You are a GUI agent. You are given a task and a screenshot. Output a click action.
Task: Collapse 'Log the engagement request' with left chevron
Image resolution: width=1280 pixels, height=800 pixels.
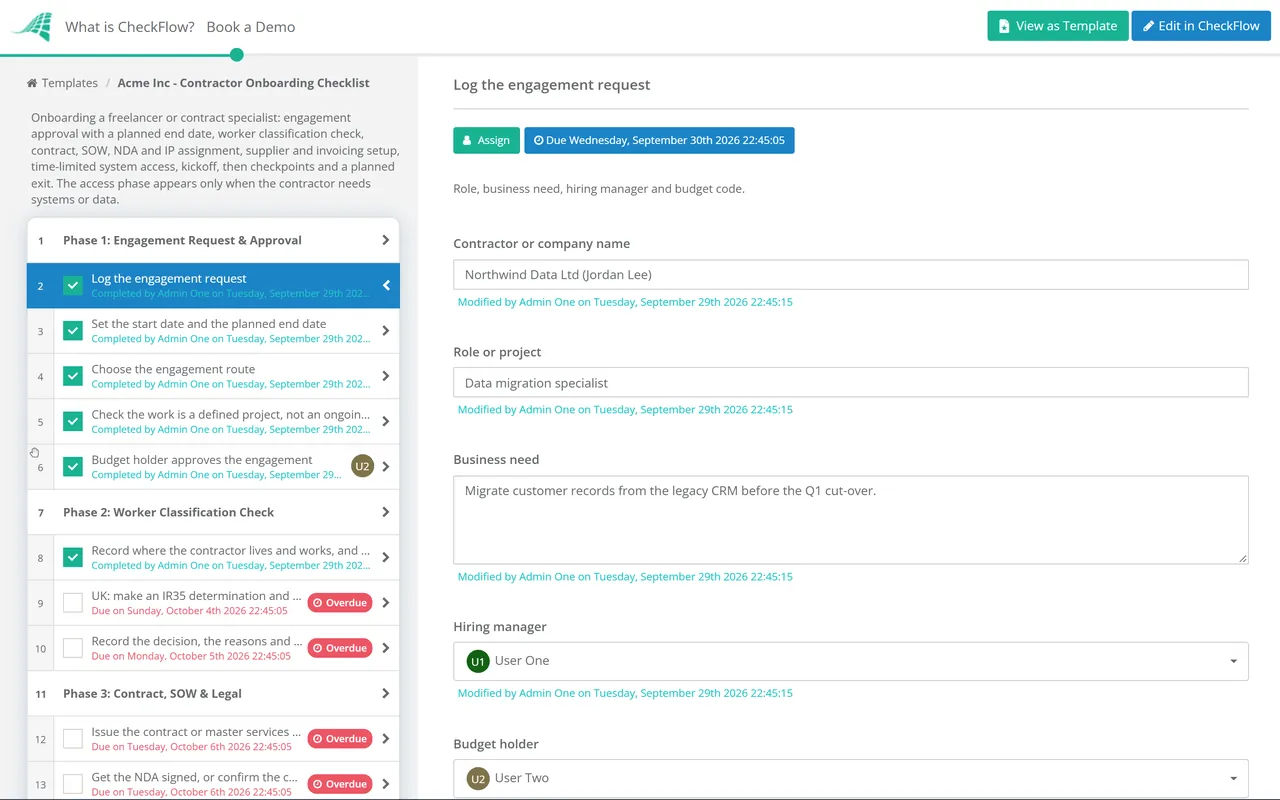point(386,286)
